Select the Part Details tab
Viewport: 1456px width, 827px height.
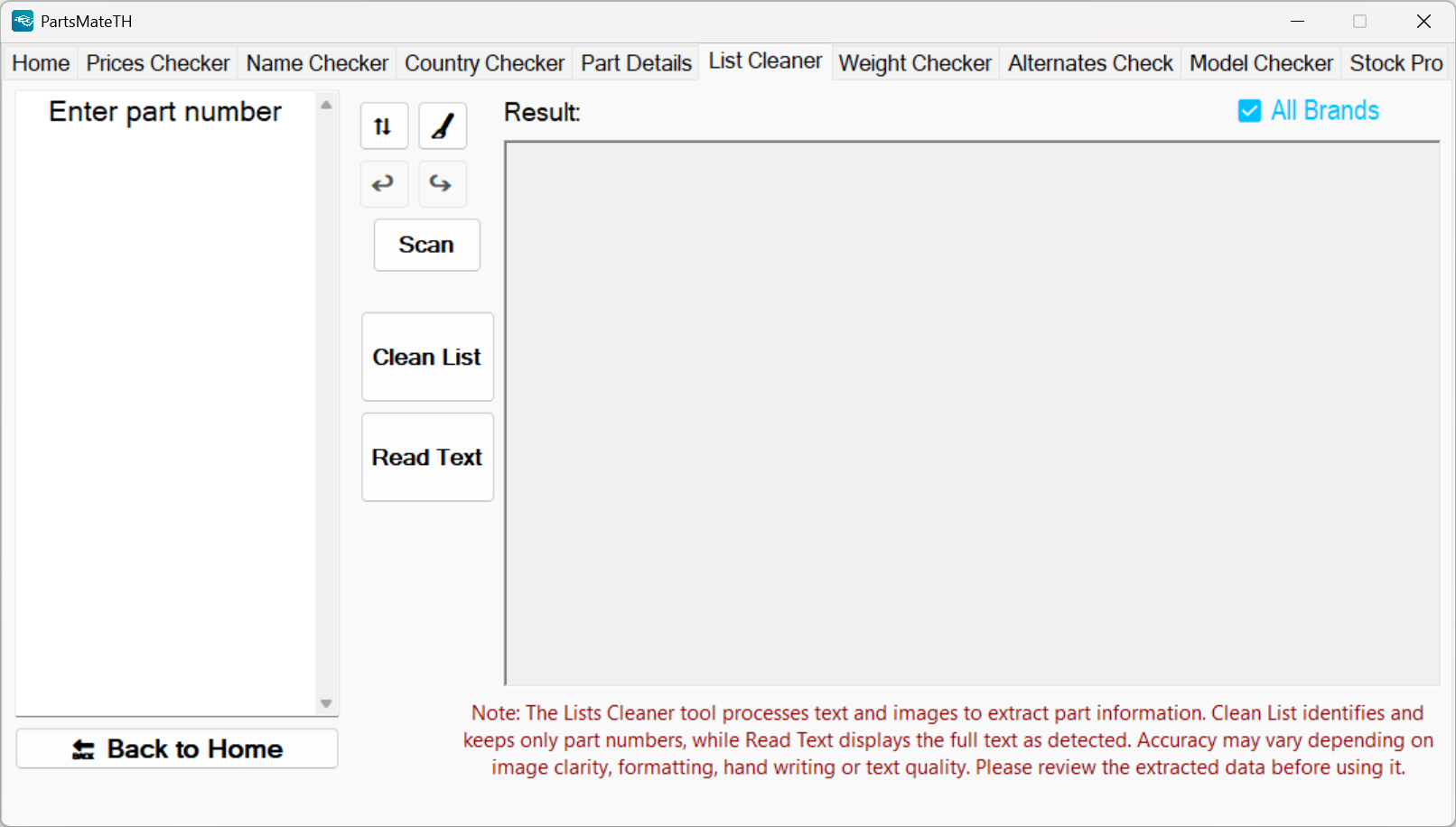click(x=636, y=63)
